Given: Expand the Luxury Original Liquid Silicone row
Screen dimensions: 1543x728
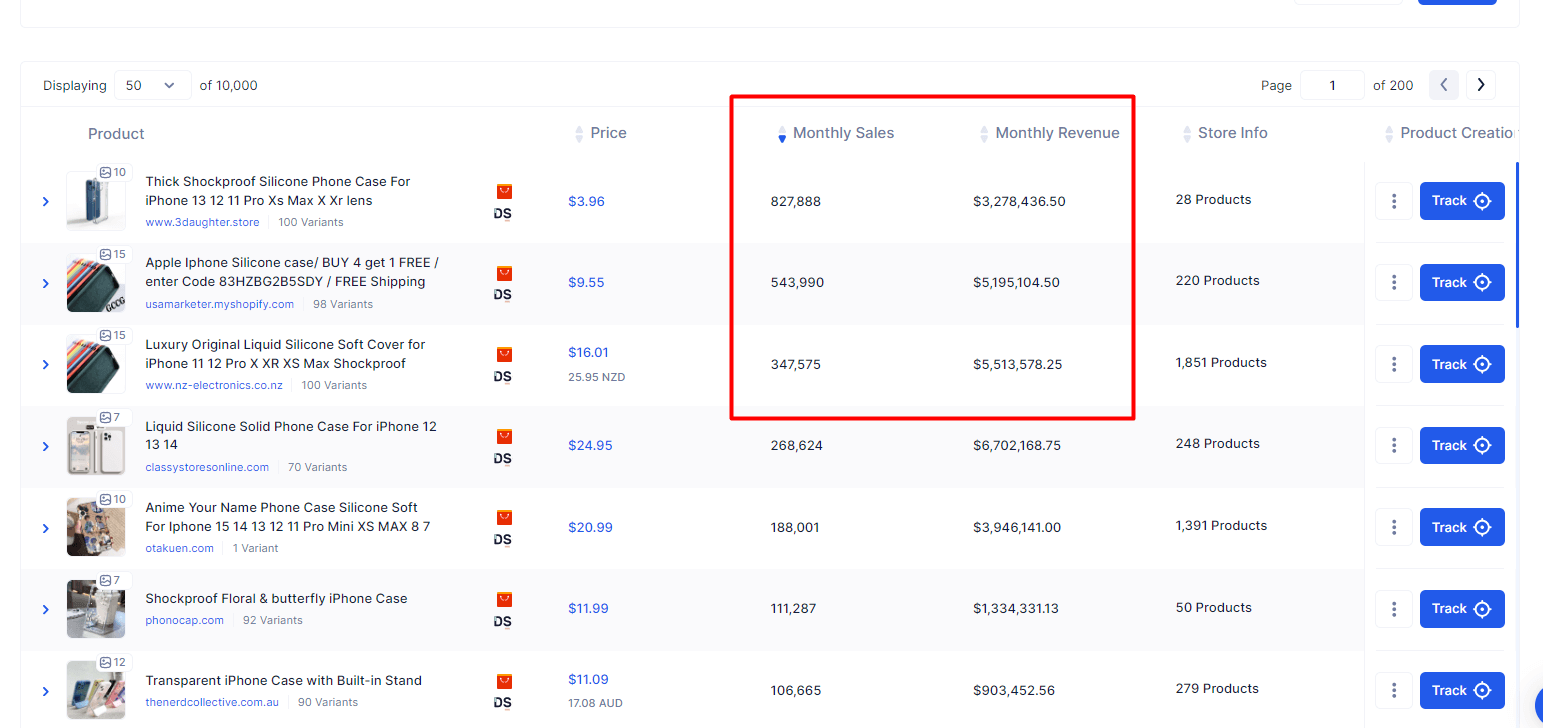Looking at the screenshot, I should coord(45,364).
